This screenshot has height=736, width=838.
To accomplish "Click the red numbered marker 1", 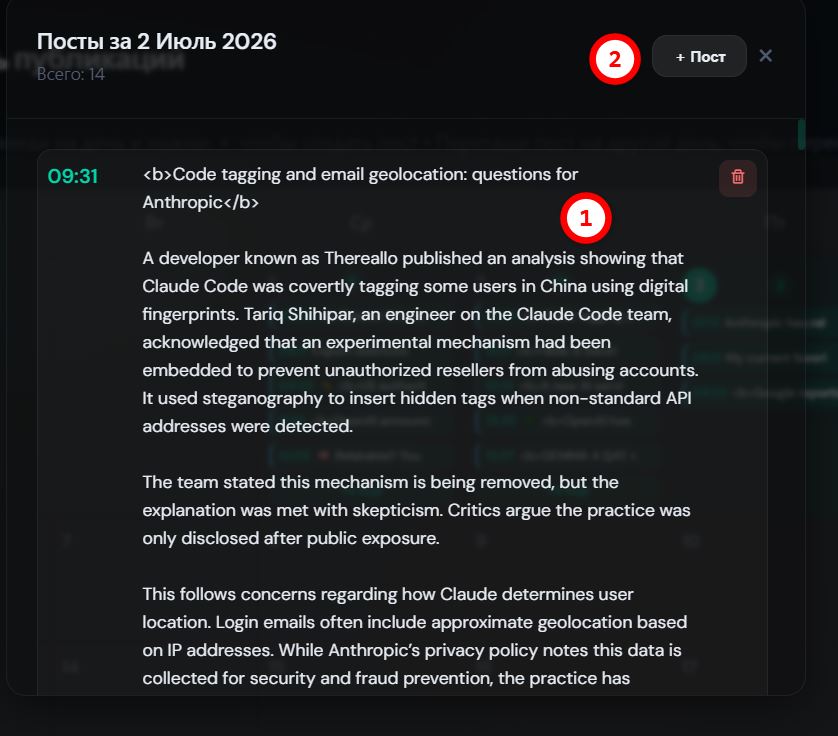I will click(586, 218).
